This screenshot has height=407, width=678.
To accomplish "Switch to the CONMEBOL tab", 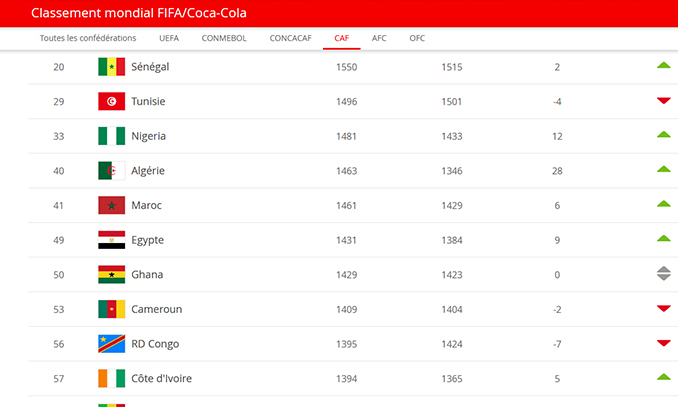I will point(224,38).
